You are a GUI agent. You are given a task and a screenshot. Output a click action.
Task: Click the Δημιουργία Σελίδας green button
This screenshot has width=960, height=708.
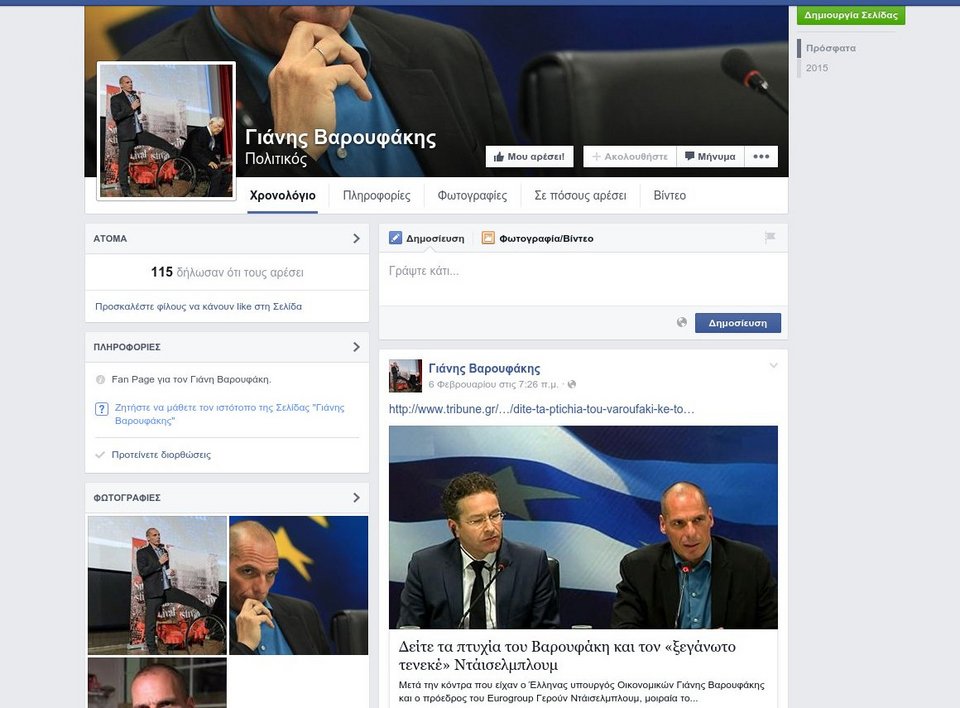(x=851, y=15)
